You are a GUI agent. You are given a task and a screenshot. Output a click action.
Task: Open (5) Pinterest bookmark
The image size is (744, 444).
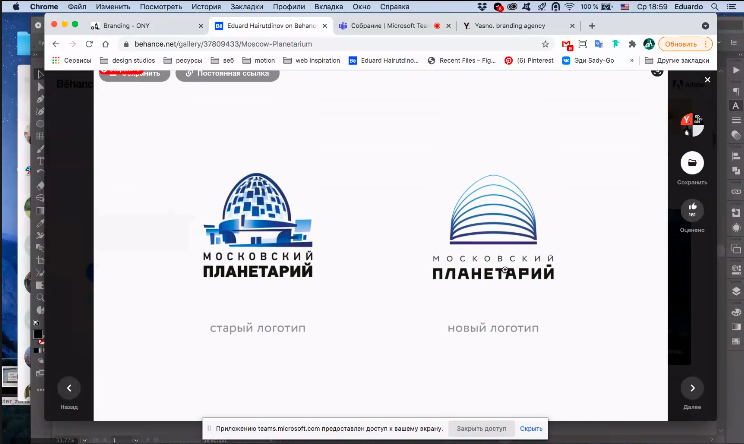click(529, 61)
